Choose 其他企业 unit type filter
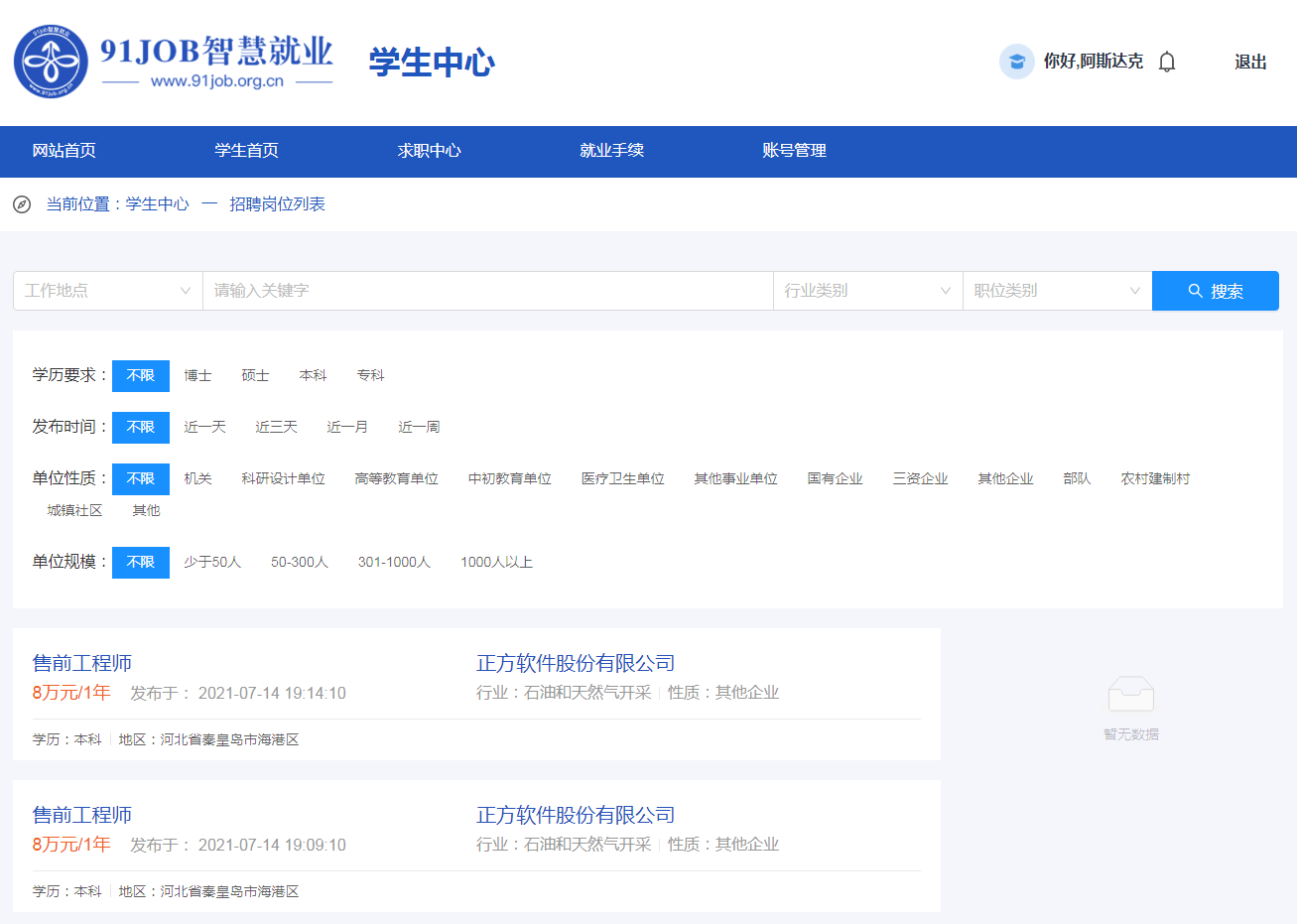Screen dimensions: 1297x924 (x=1005, y=479)
